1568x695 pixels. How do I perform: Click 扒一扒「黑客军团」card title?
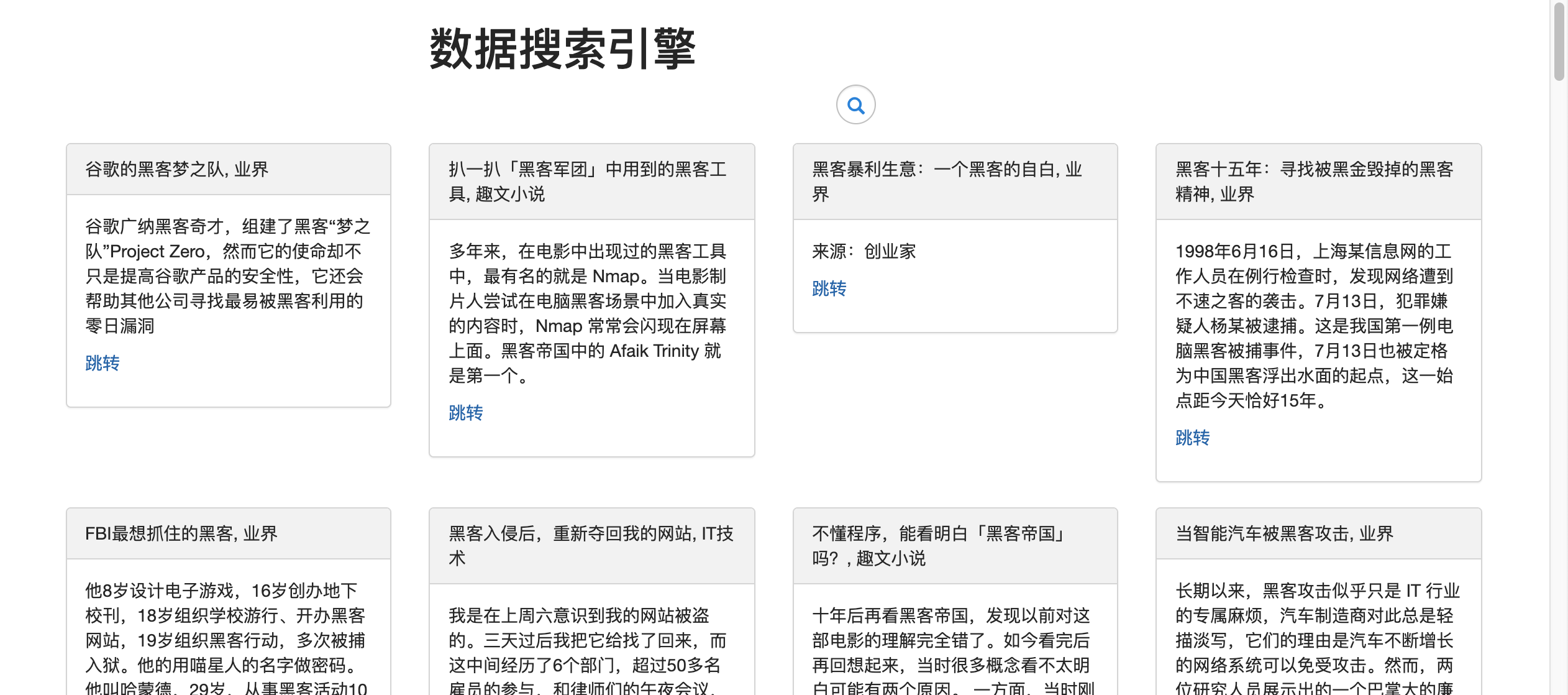point(587,182)
